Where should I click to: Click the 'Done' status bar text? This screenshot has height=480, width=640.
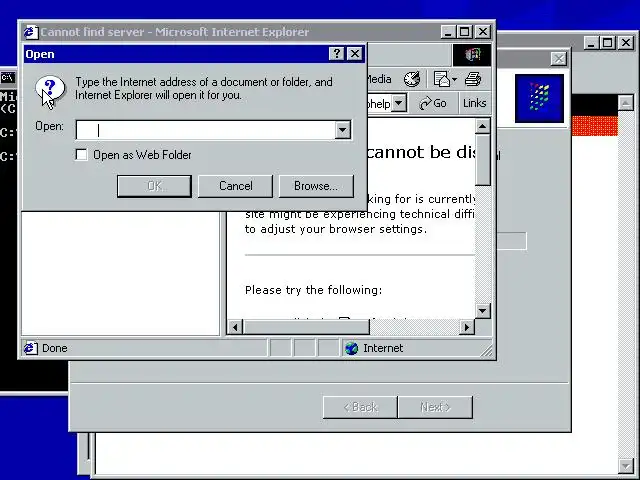pyautogui.click(x=55, y=348)
